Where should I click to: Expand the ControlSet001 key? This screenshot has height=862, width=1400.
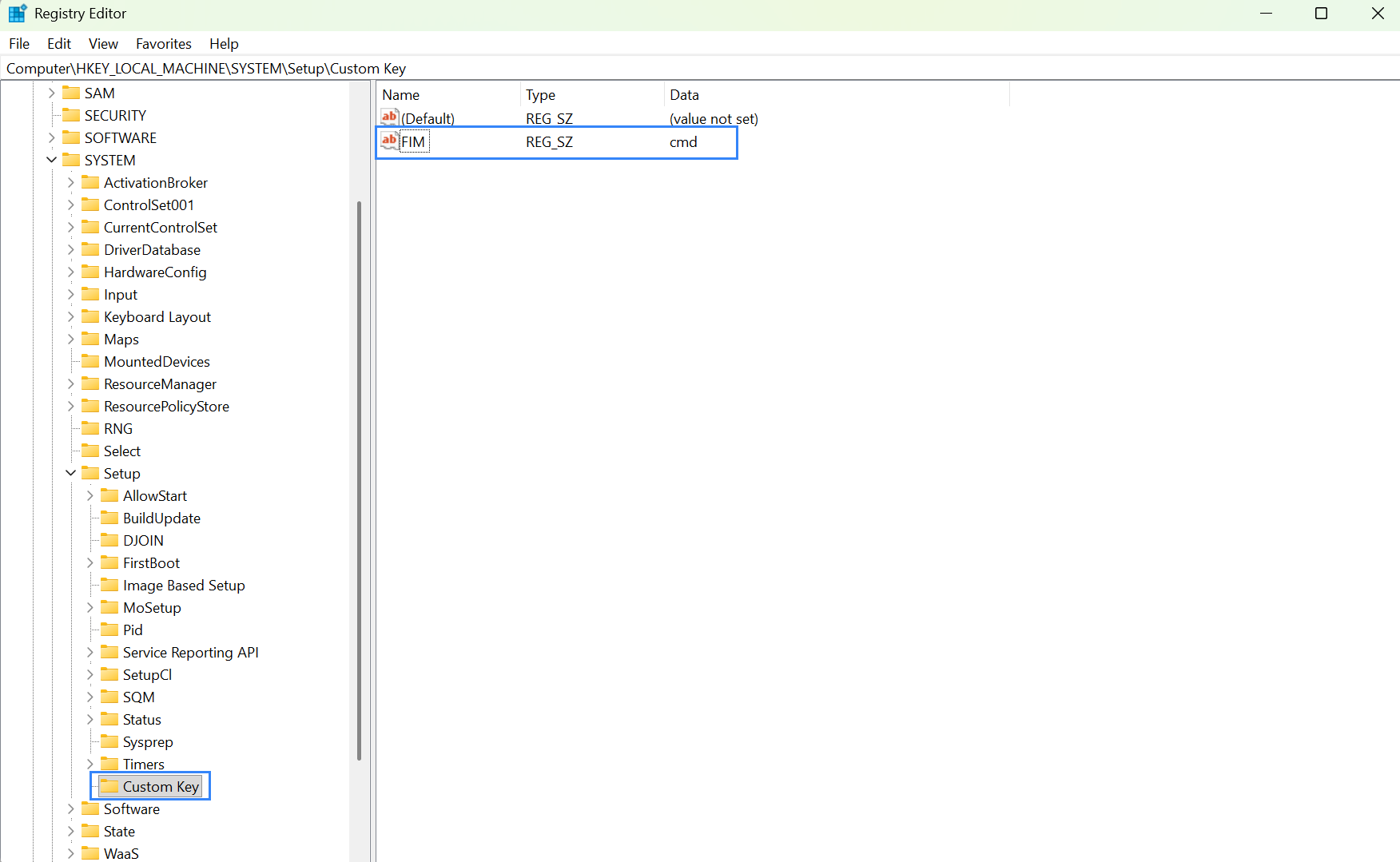point(71,205)
